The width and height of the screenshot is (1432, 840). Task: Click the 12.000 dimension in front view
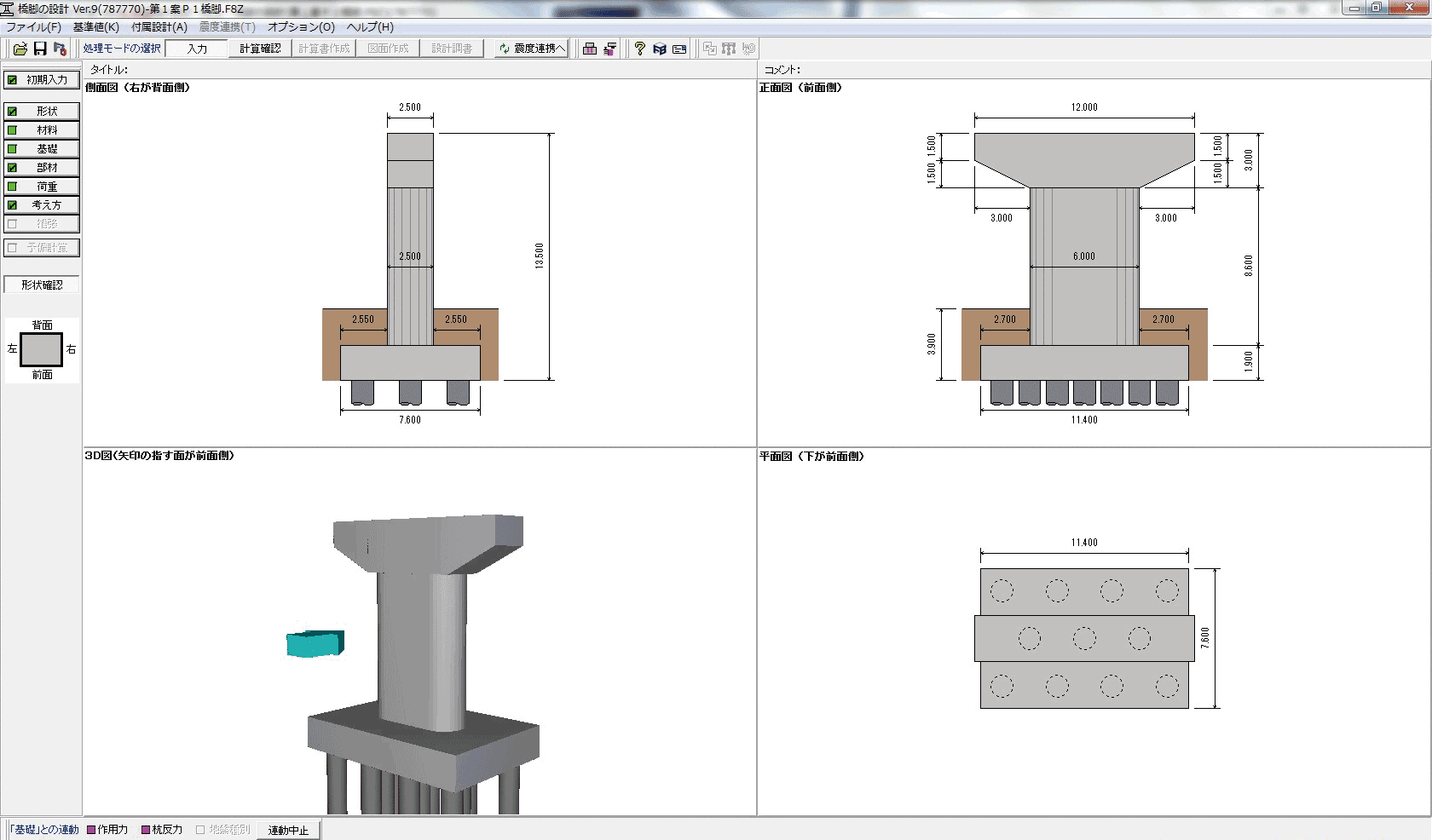tap(1084, 107)
